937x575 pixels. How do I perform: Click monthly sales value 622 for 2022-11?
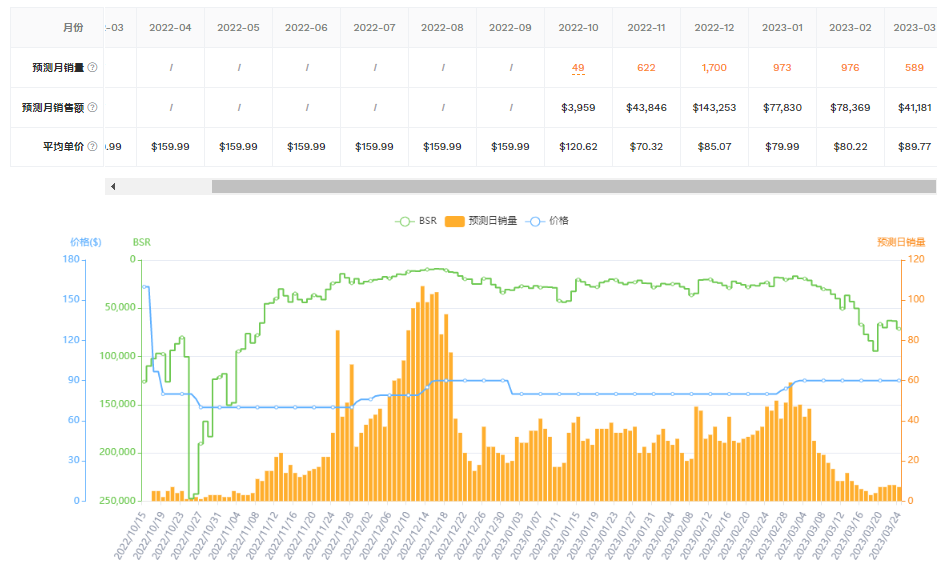click(x=646, y=68)
